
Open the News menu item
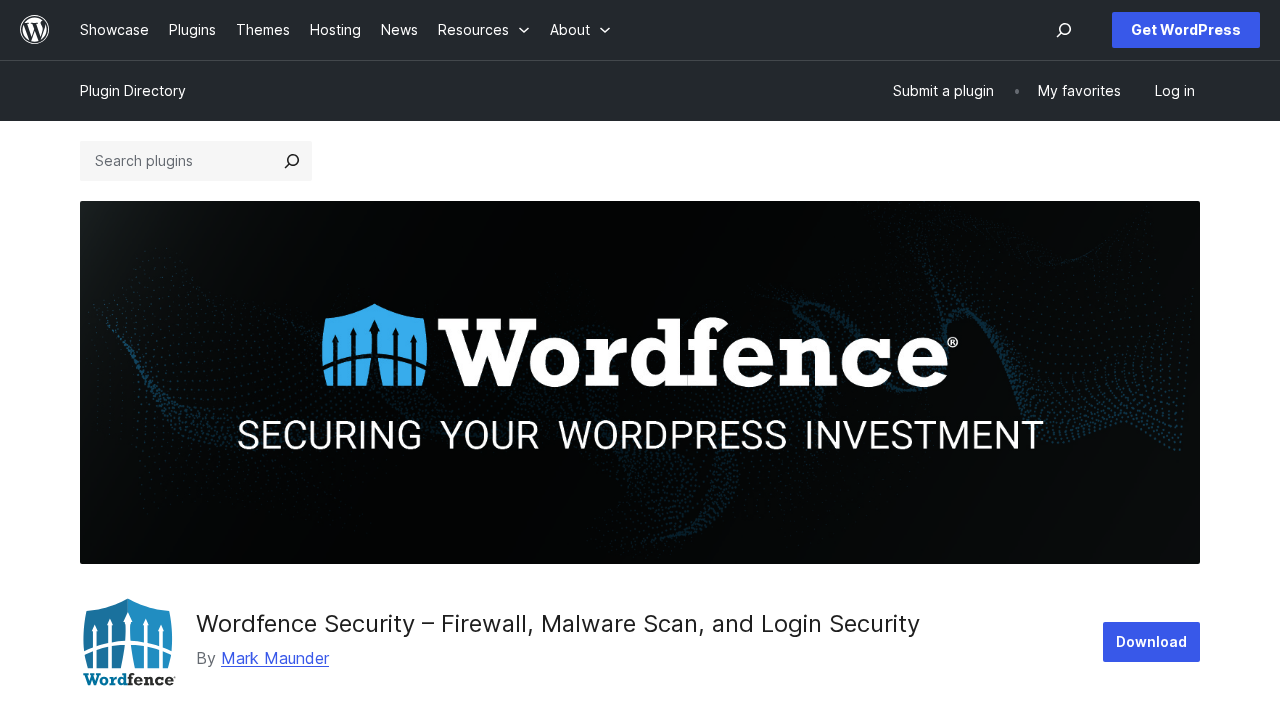click(399, 30)
